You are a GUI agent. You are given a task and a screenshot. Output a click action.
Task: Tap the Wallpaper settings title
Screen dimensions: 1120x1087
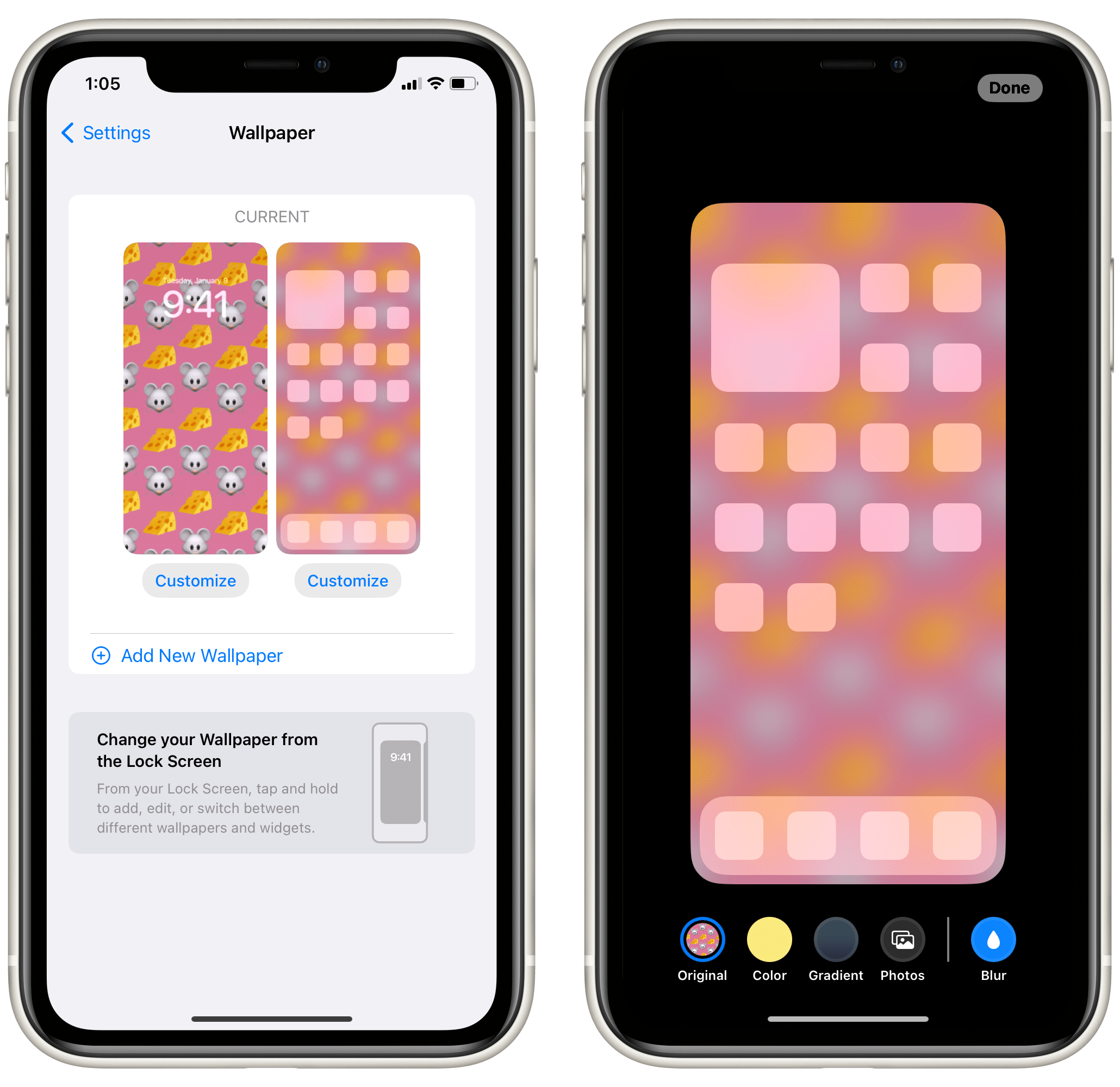[x=271, y=133]
